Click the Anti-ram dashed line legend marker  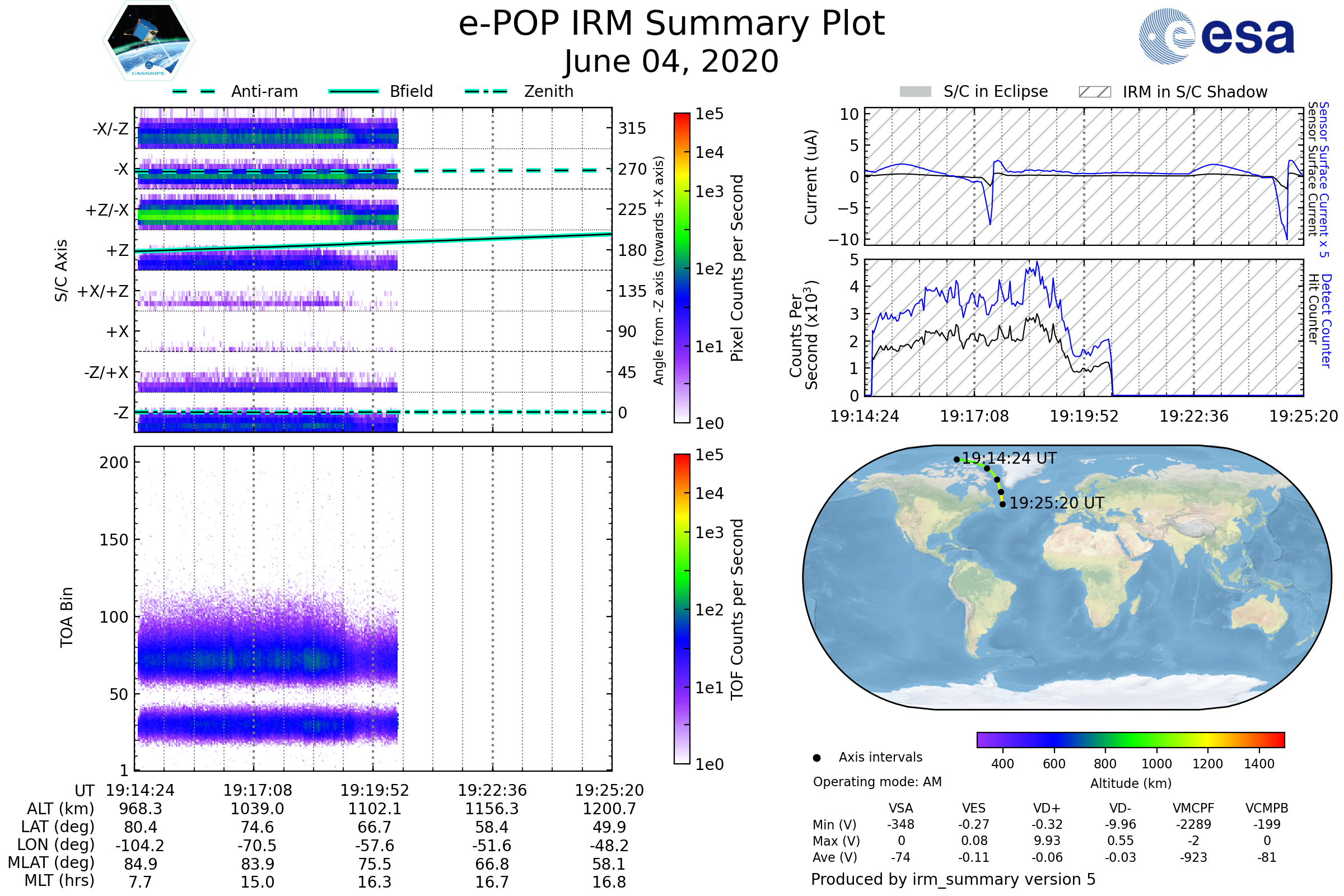tap(194, 91)
